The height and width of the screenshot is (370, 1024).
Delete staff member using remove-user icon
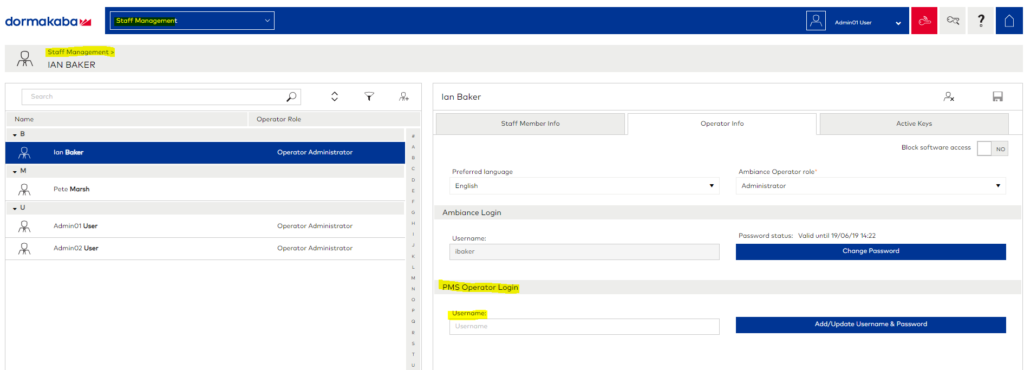click(949, 97)
